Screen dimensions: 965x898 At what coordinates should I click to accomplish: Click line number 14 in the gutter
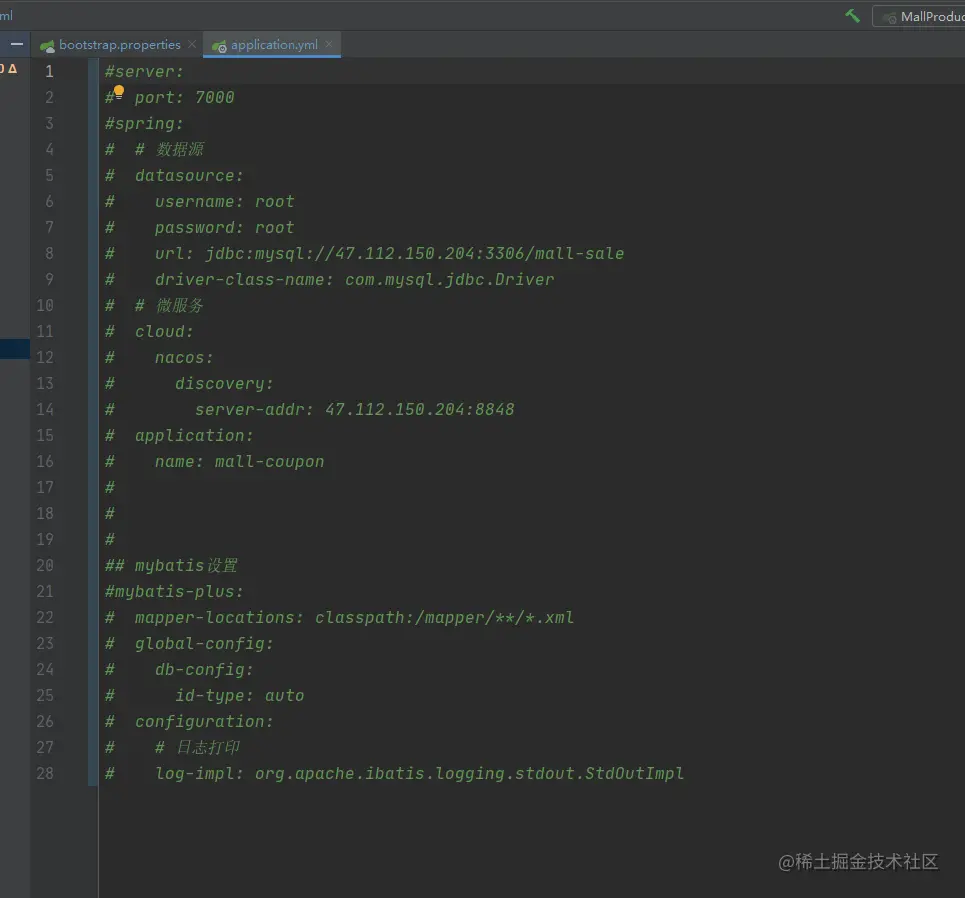[45, 409]
